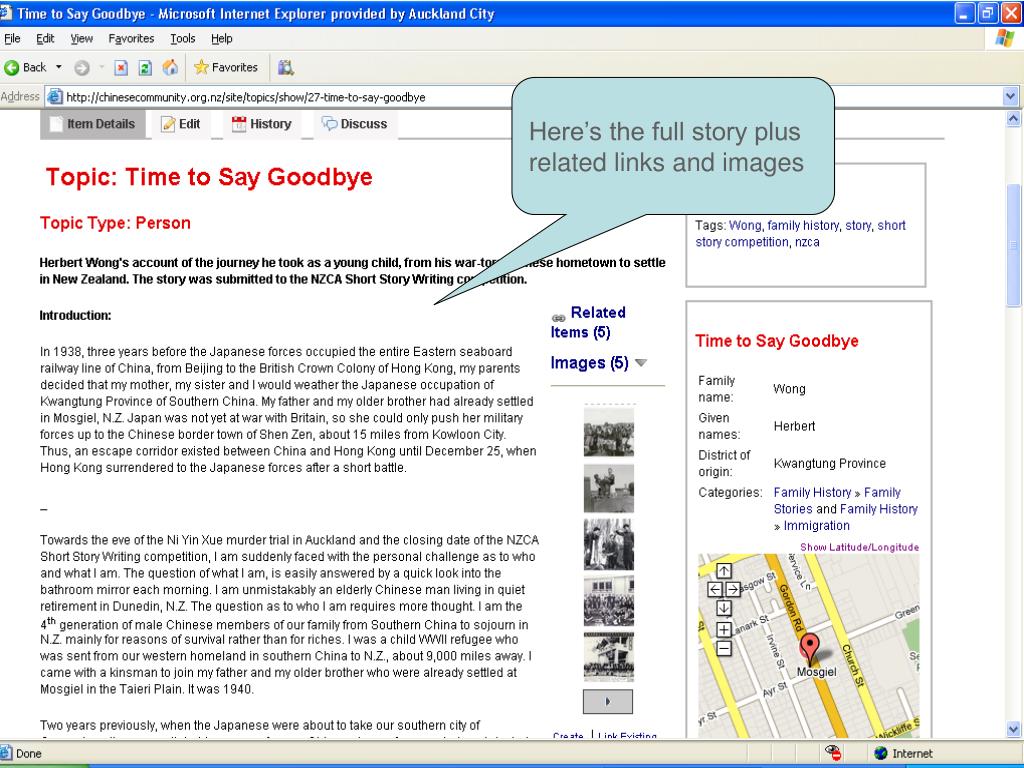Open the Back button history dropdown arrow

(x=59, y=67)
